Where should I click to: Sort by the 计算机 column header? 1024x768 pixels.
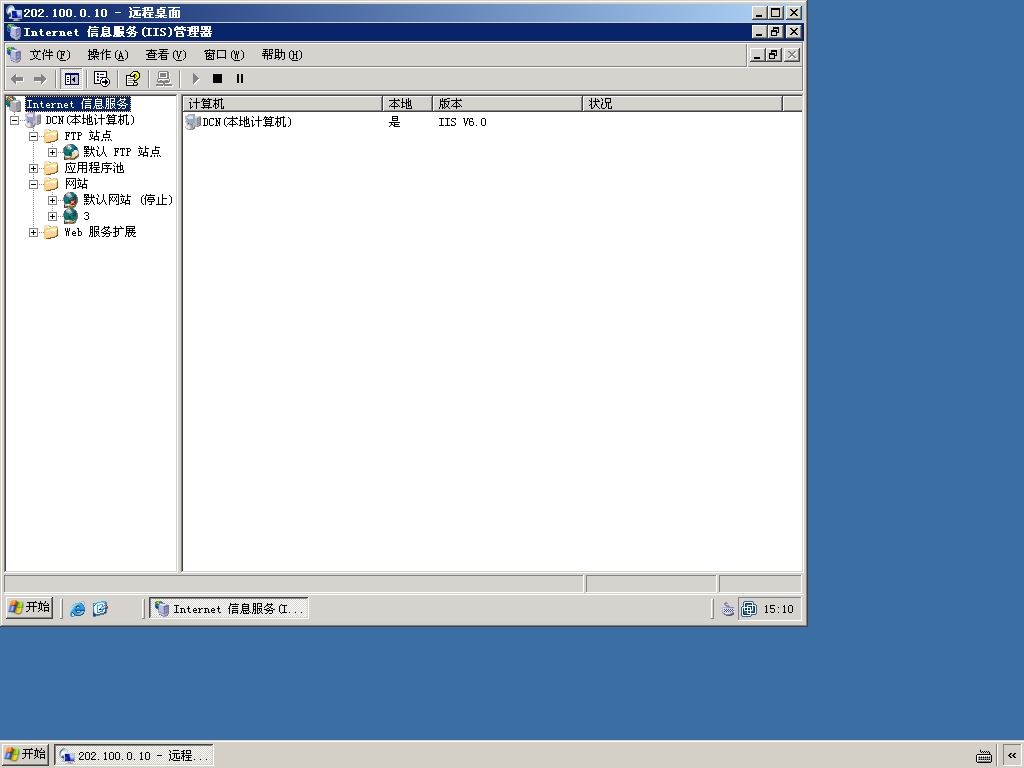(283, 104)
